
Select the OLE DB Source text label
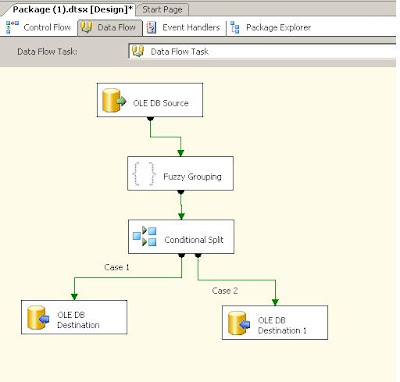point(161,103)
